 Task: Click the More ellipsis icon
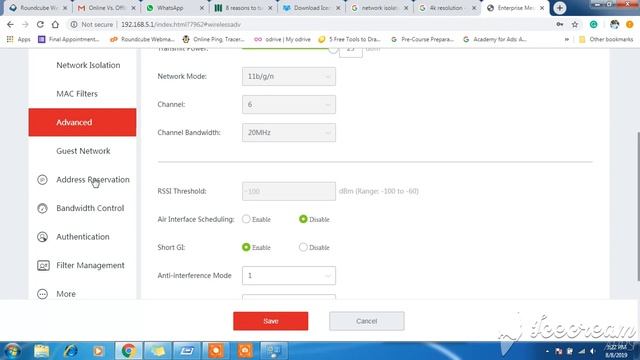pyautogui.click(x=42, y=294)
